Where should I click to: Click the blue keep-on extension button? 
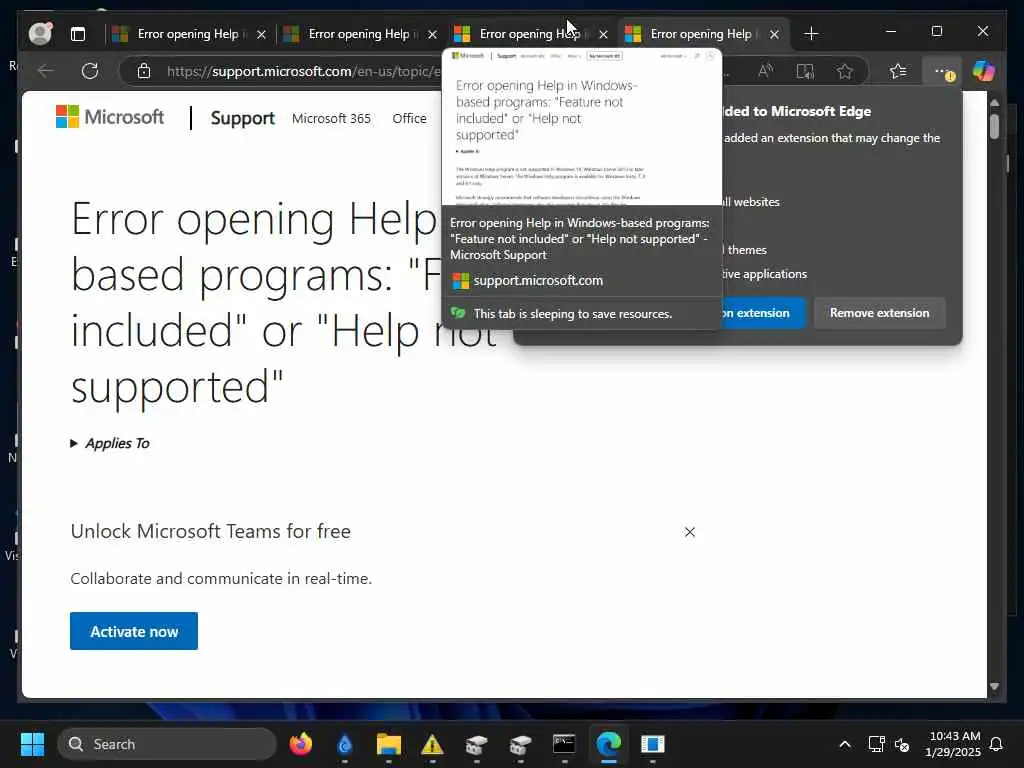(x=763, y=313)
